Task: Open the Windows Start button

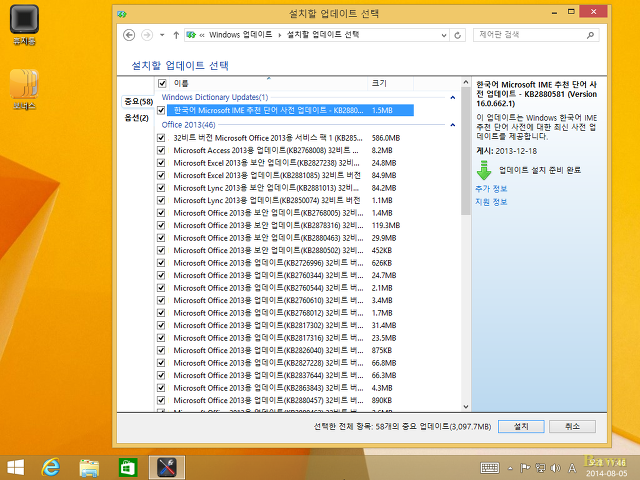Action: click(x=16, y=467)
